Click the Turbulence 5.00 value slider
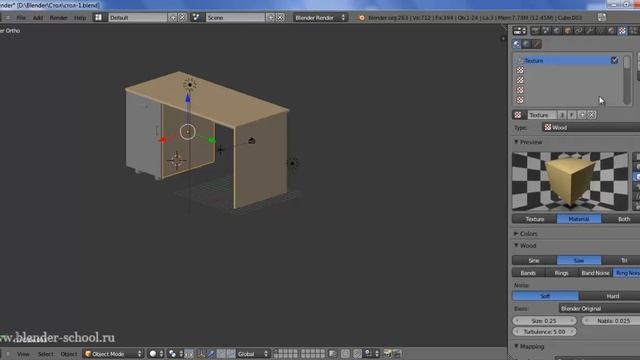The width and height of the screenshot is (640, 360). (544, 332)
